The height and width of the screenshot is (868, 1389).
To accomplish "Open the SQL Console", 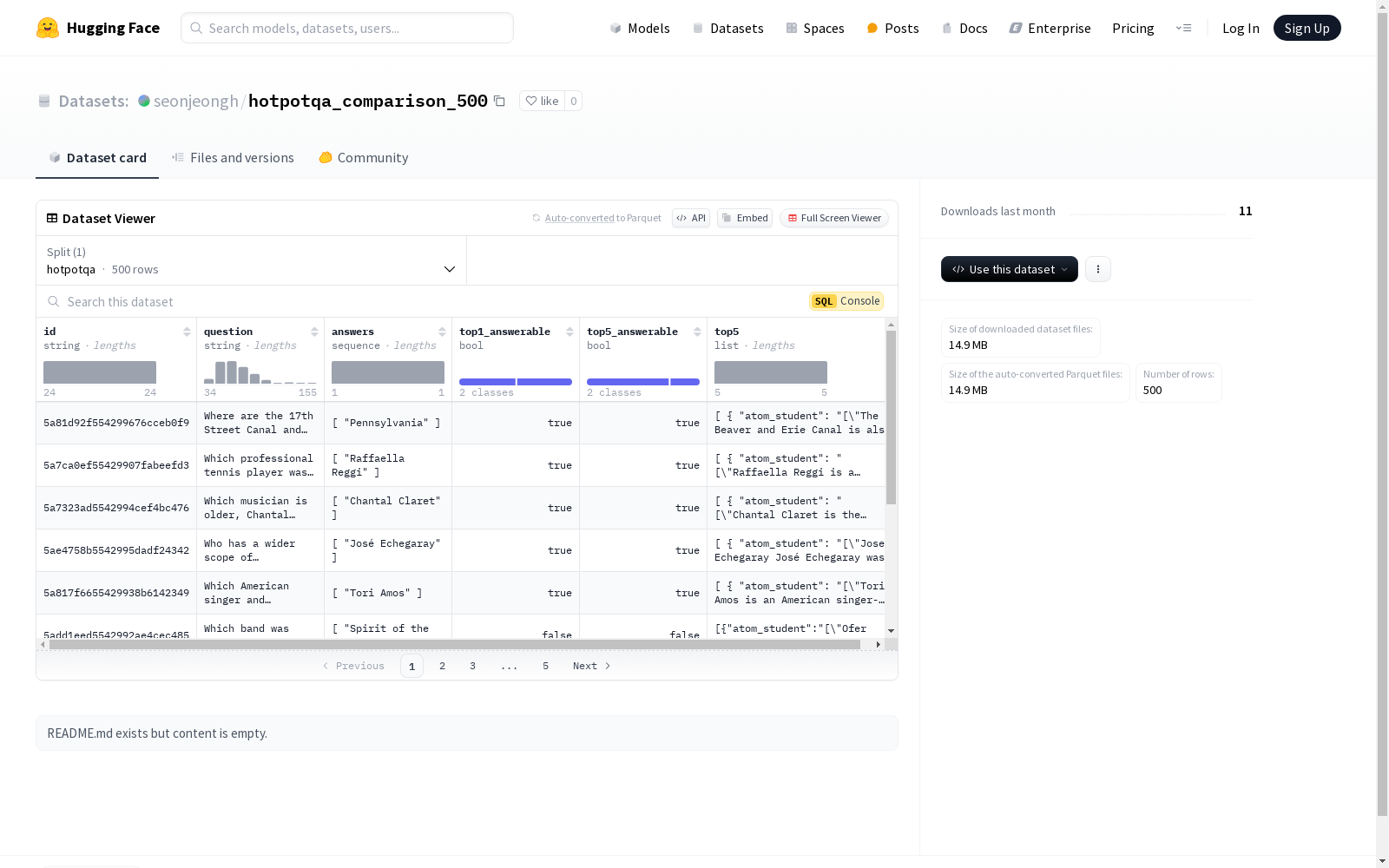I will [846, 301].
